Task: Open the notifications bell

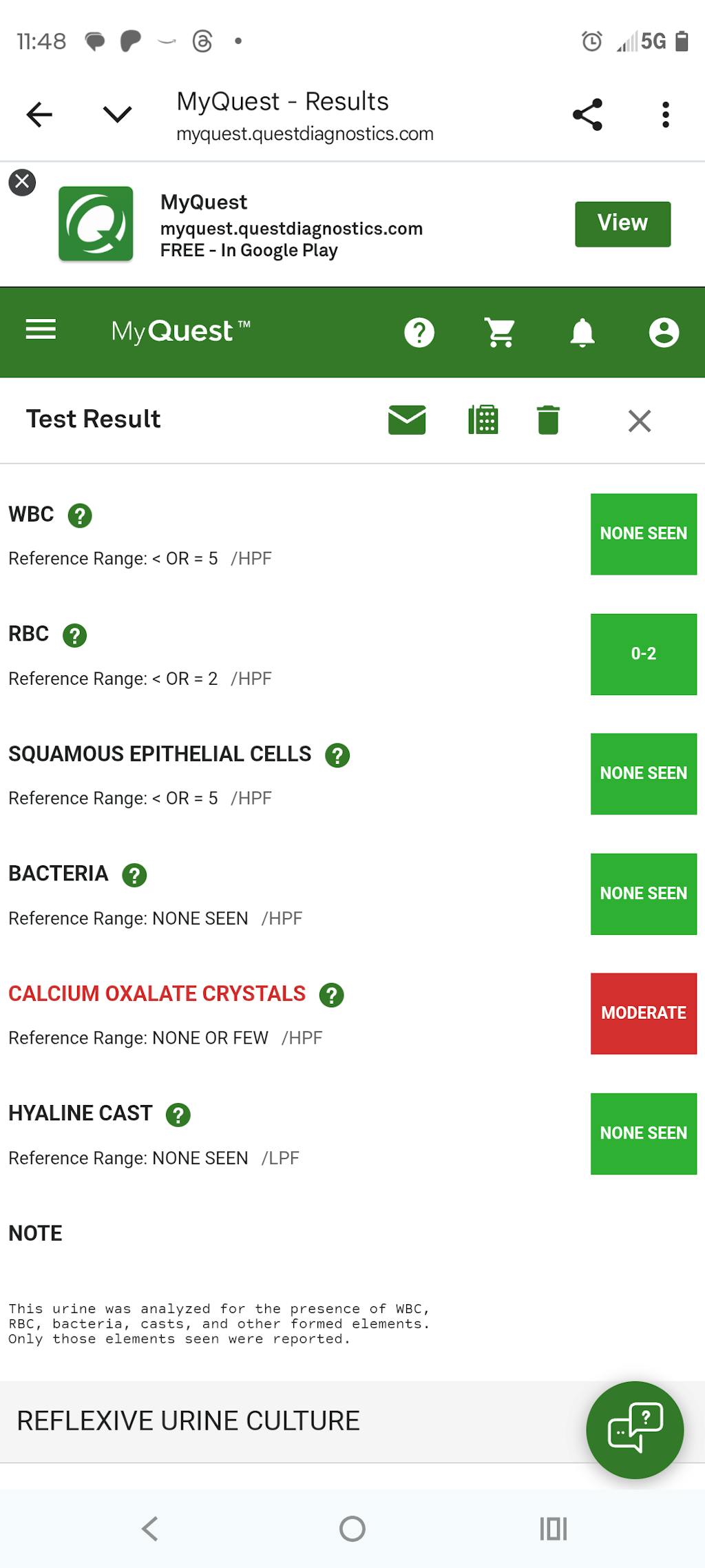Action: [x=582, y=333]
